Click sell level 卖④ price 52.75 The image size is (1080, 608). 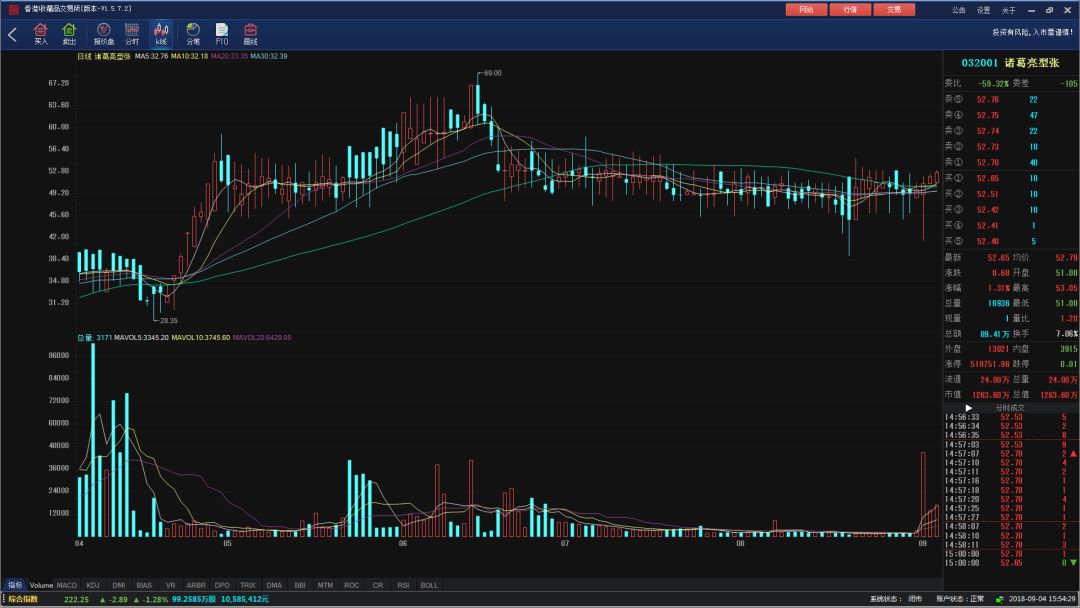pos(988,116)
